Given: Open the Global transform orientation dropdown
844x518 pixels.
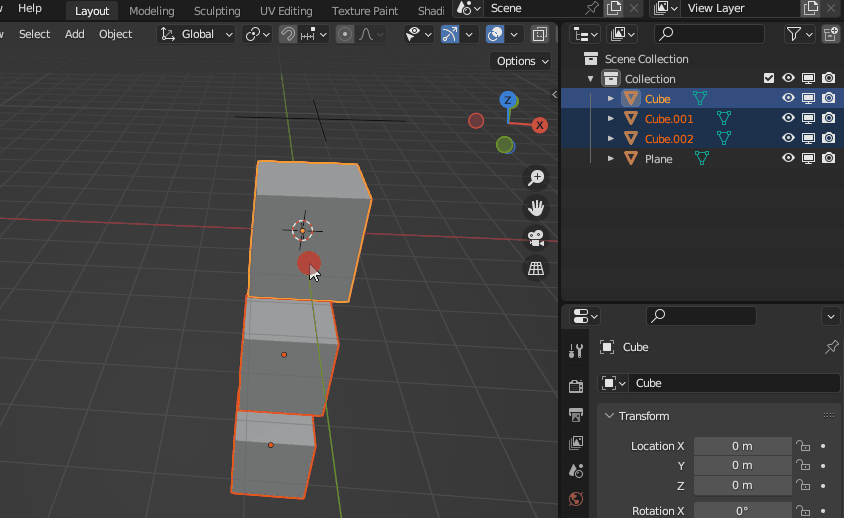Looking at the screenshot, I should [196, 34].
